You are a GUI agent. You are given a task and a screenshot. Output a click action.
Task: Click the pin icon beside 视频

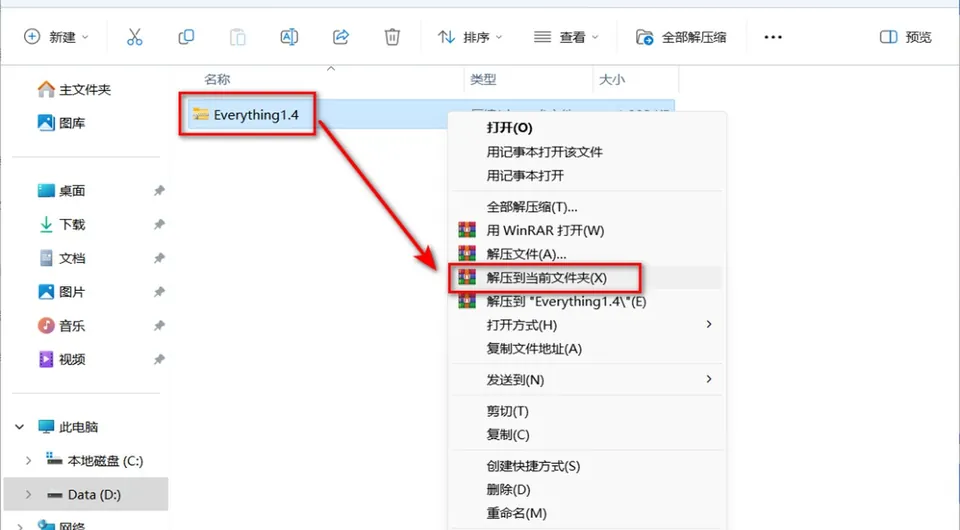(159, 359)
